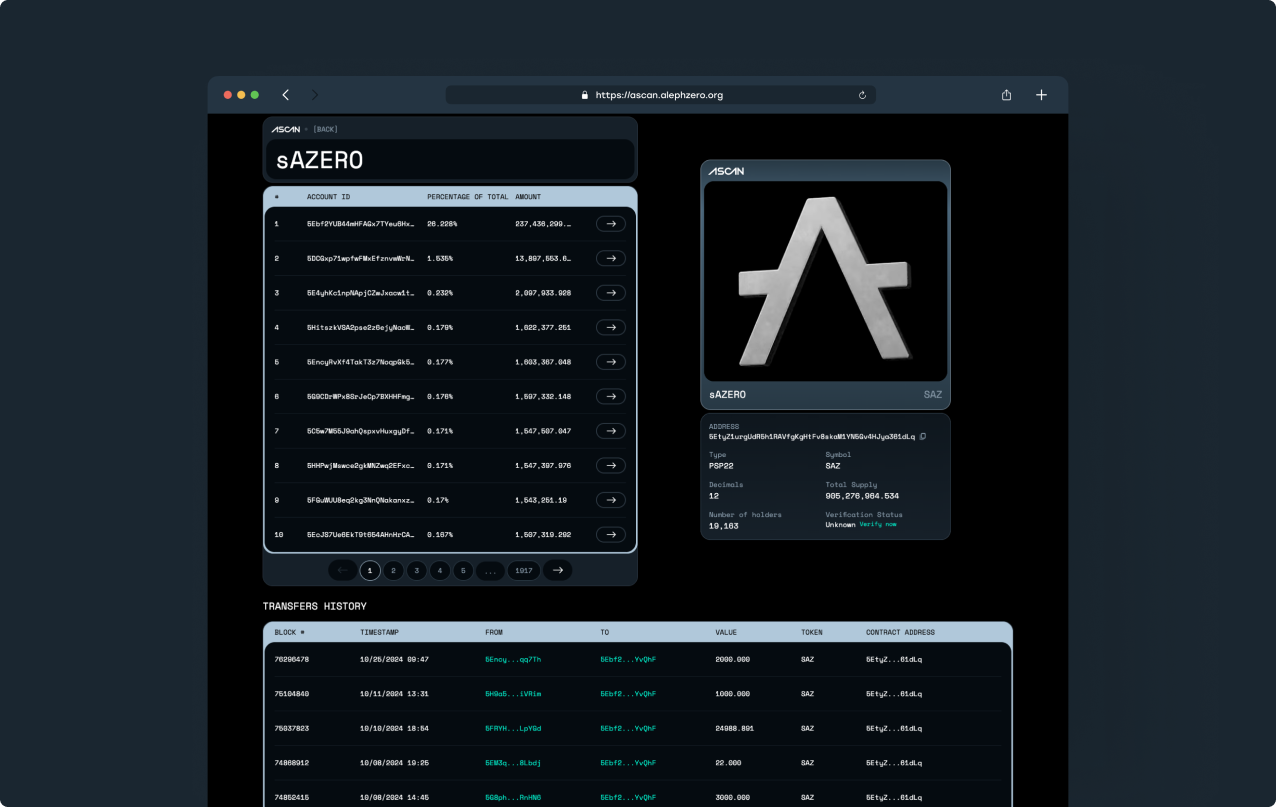Image resolution: width=1276 pixels, height=807 pixels.
Task: Go to next holders page arrow
Action: [x=557, y=570]
